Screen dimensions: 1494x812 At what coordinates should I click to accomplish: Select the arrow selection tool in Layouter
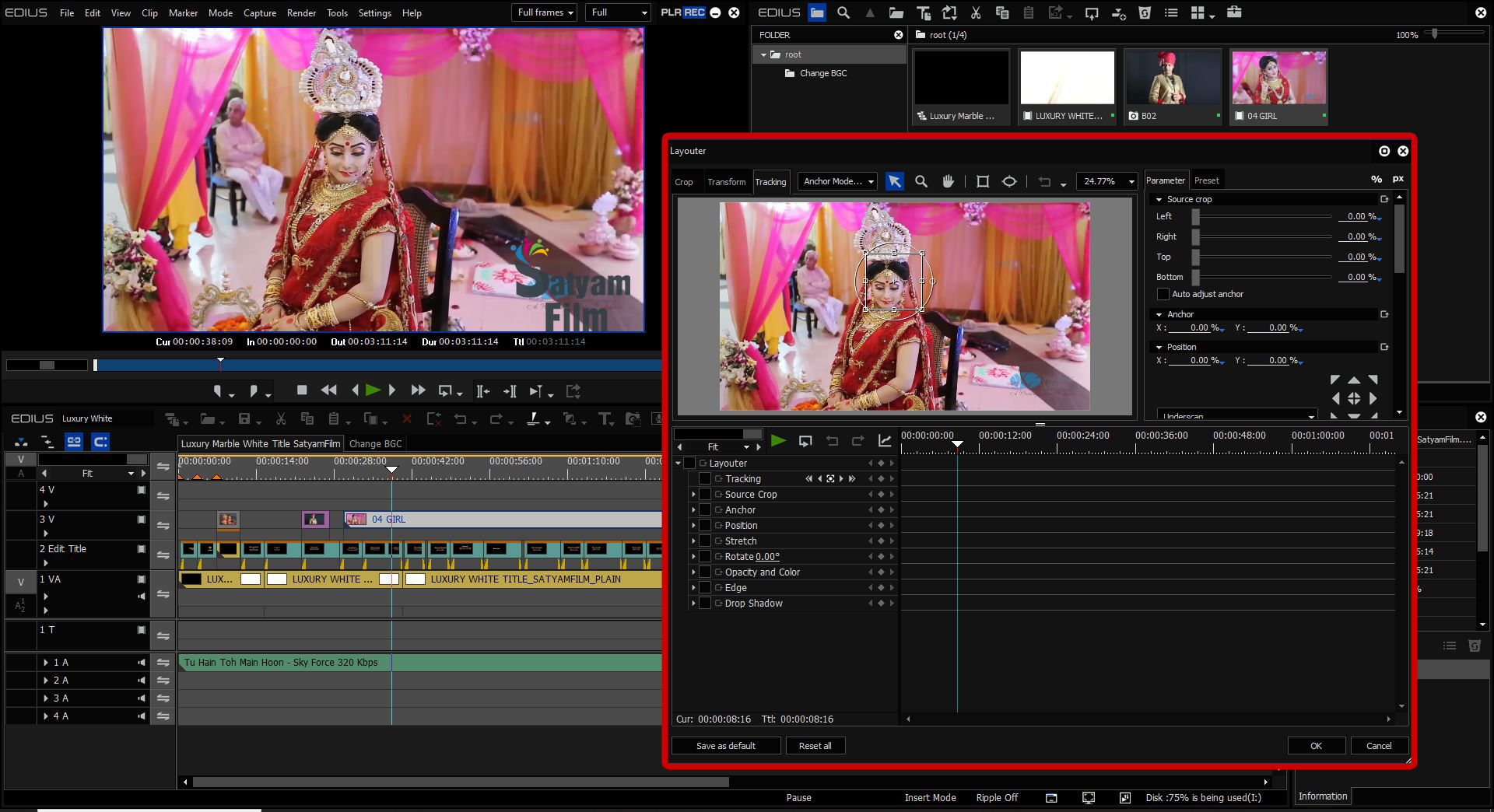[x=895, y=181]
